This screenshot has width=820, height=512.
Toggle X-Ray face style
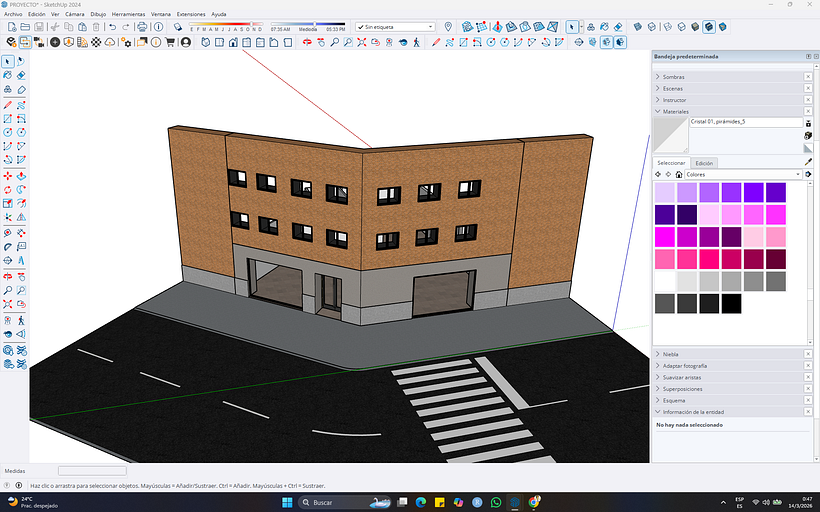click(x=638, y=27)
